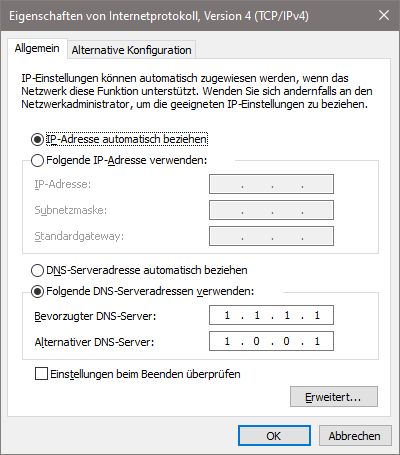Switch to the Allgemein tab
The height and width of the screenshot is (455, 400).
[x=37, y=49]
